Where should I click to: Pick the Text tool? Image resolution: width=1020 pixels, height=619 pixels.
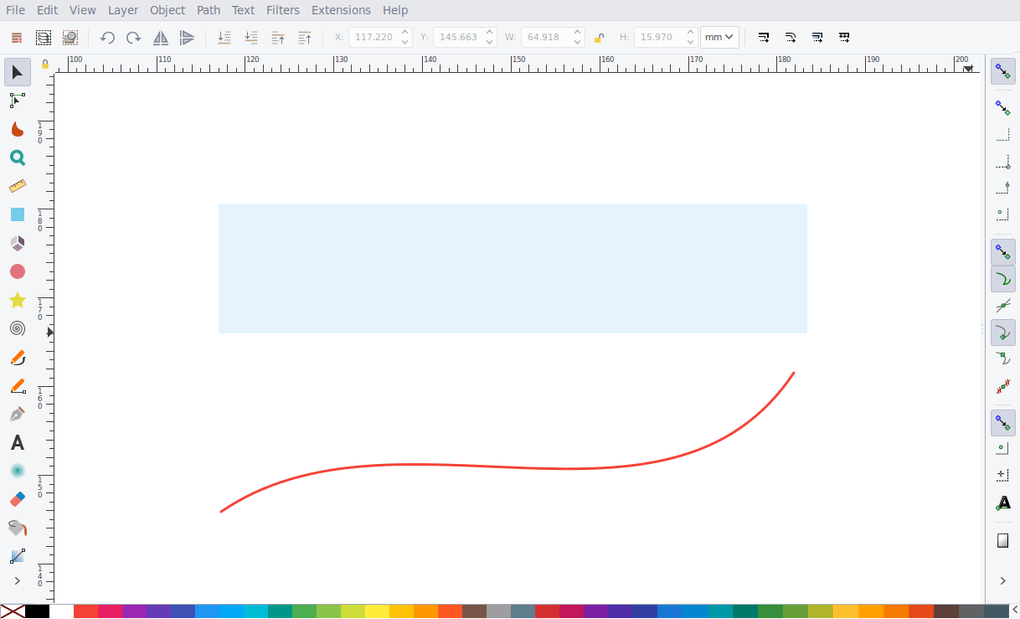coord(16,443)
